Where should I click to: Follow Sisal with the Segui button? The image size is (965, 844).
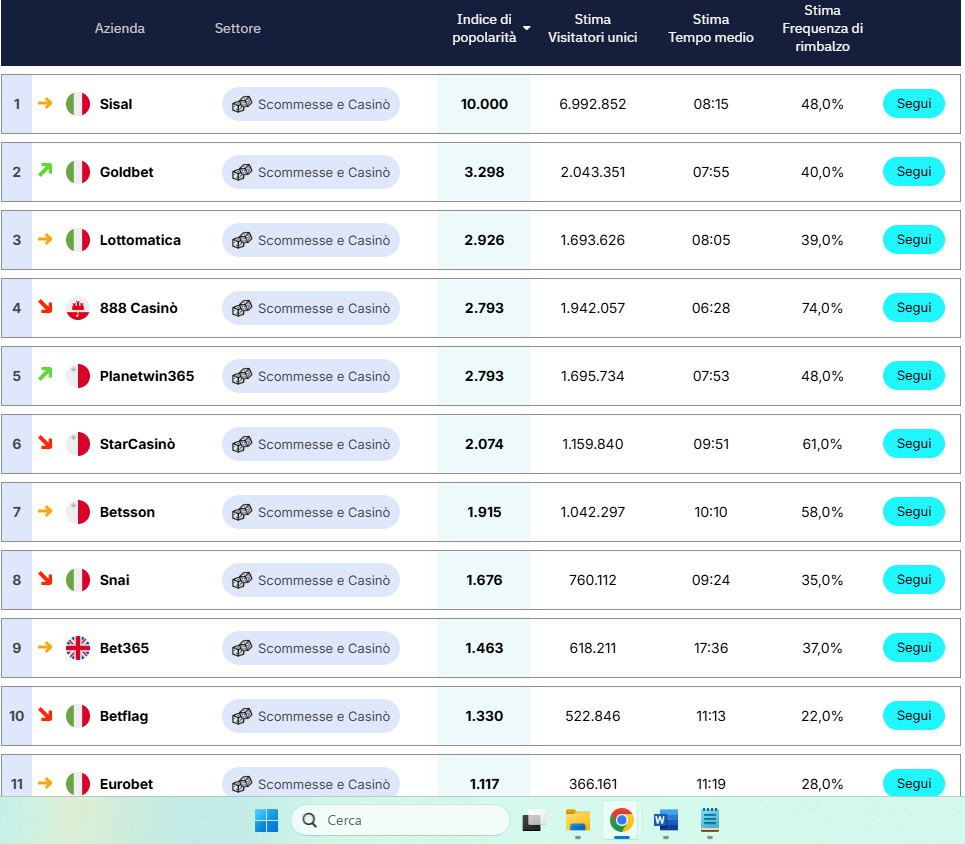[914, 103]
